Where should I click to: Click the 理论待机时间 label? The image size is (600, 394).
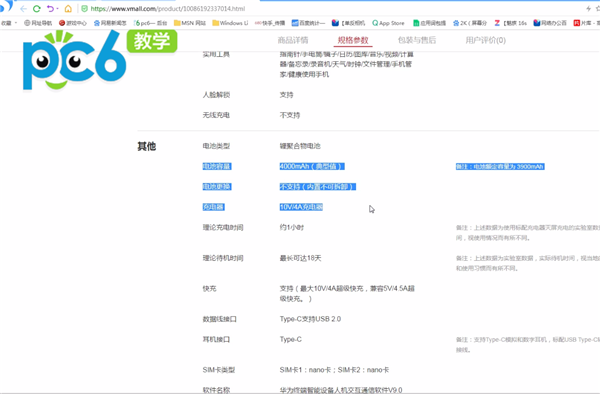[x=223, y=258]
